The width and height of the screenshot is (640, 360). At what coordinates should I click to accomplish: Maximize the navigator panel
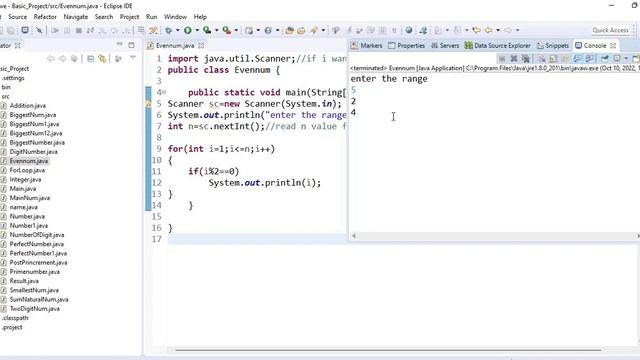131,45
